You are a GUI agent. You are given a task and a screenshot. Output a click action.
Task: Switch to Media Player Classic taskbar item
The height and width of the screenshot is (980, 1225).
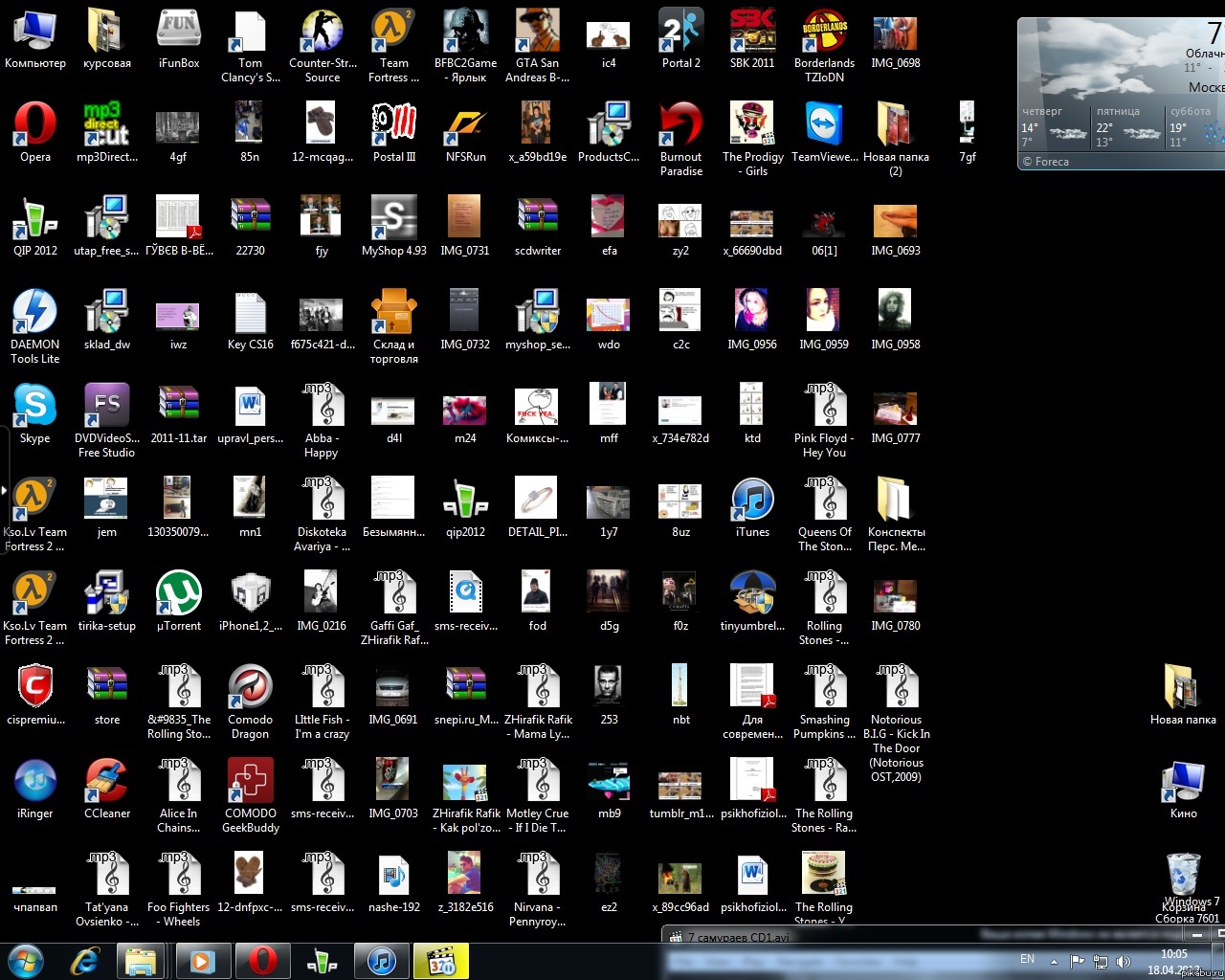[441, 961]
